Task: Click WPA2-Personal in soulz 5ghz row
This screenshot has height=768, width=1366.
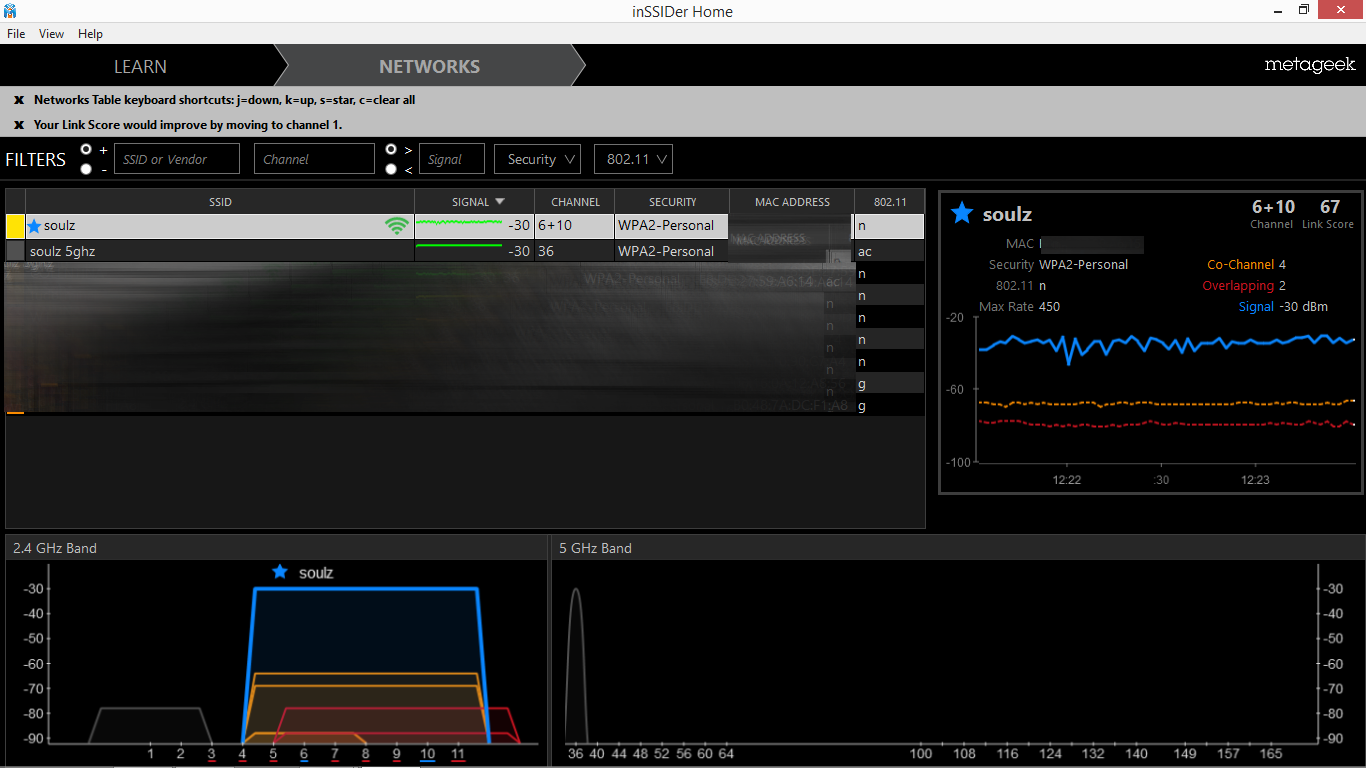Action: [x=666, y=251]
